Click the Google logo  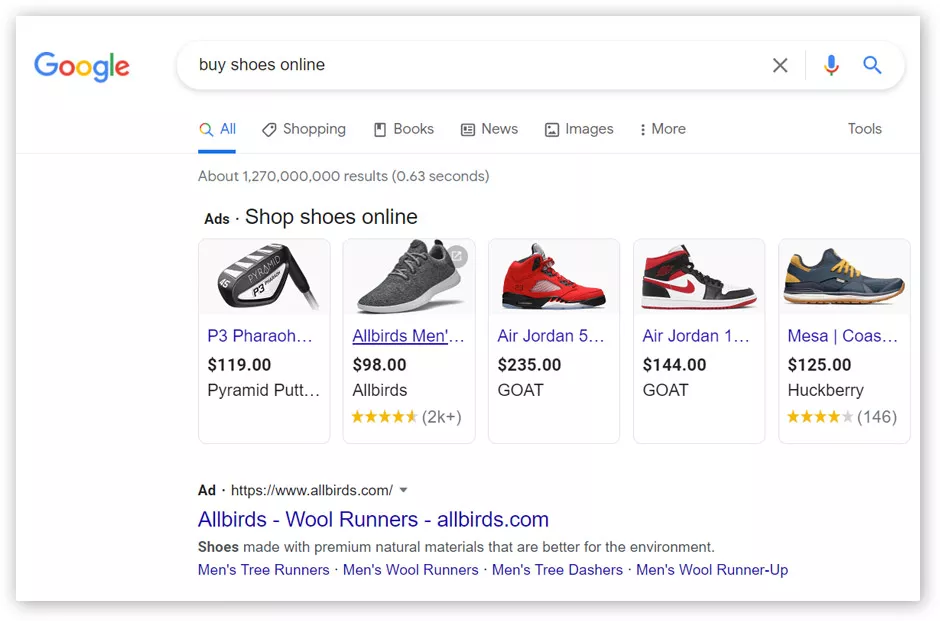82,66
